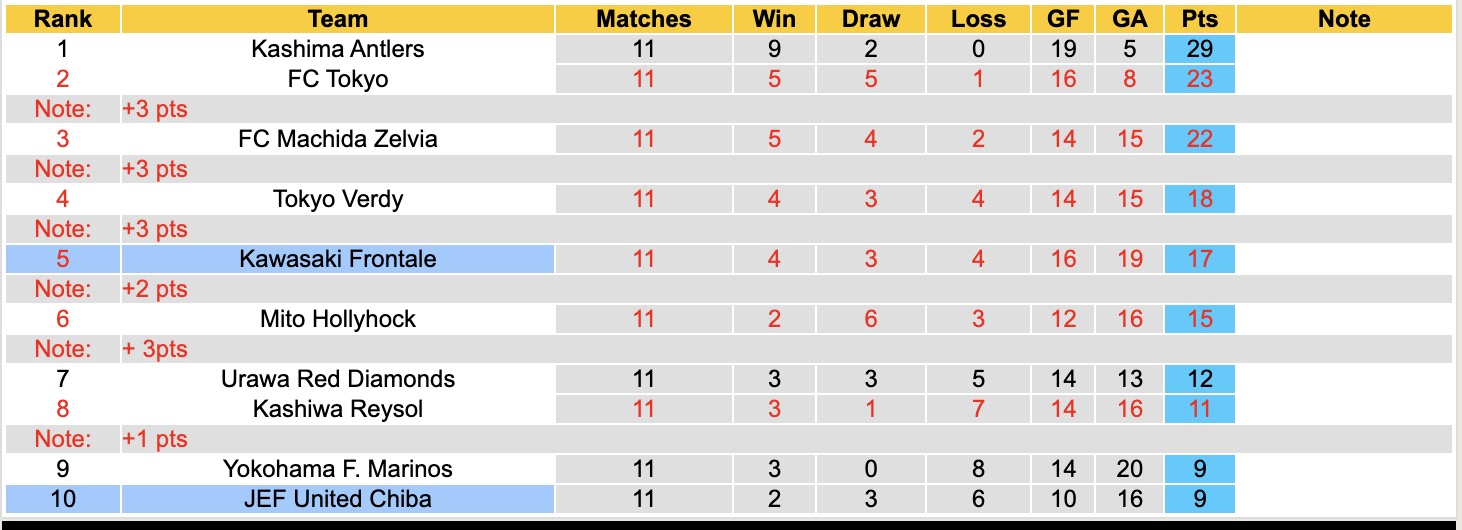Open the FC Tokyo team name
The width and height of the screenshot is (1462, 530).
(338, 79)
